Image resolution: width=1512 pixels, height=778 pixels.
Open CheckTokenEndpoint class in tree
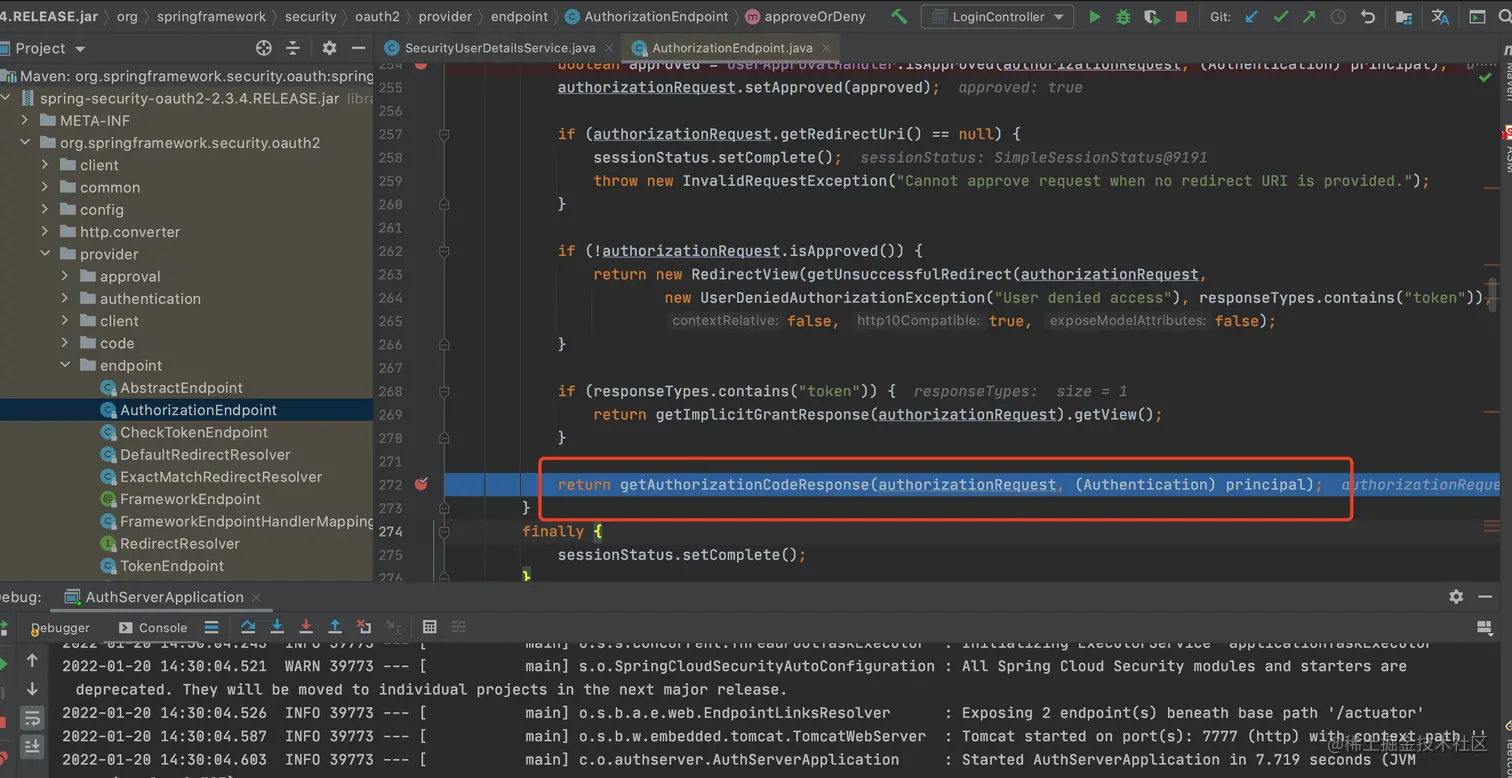tap(194, 432)
